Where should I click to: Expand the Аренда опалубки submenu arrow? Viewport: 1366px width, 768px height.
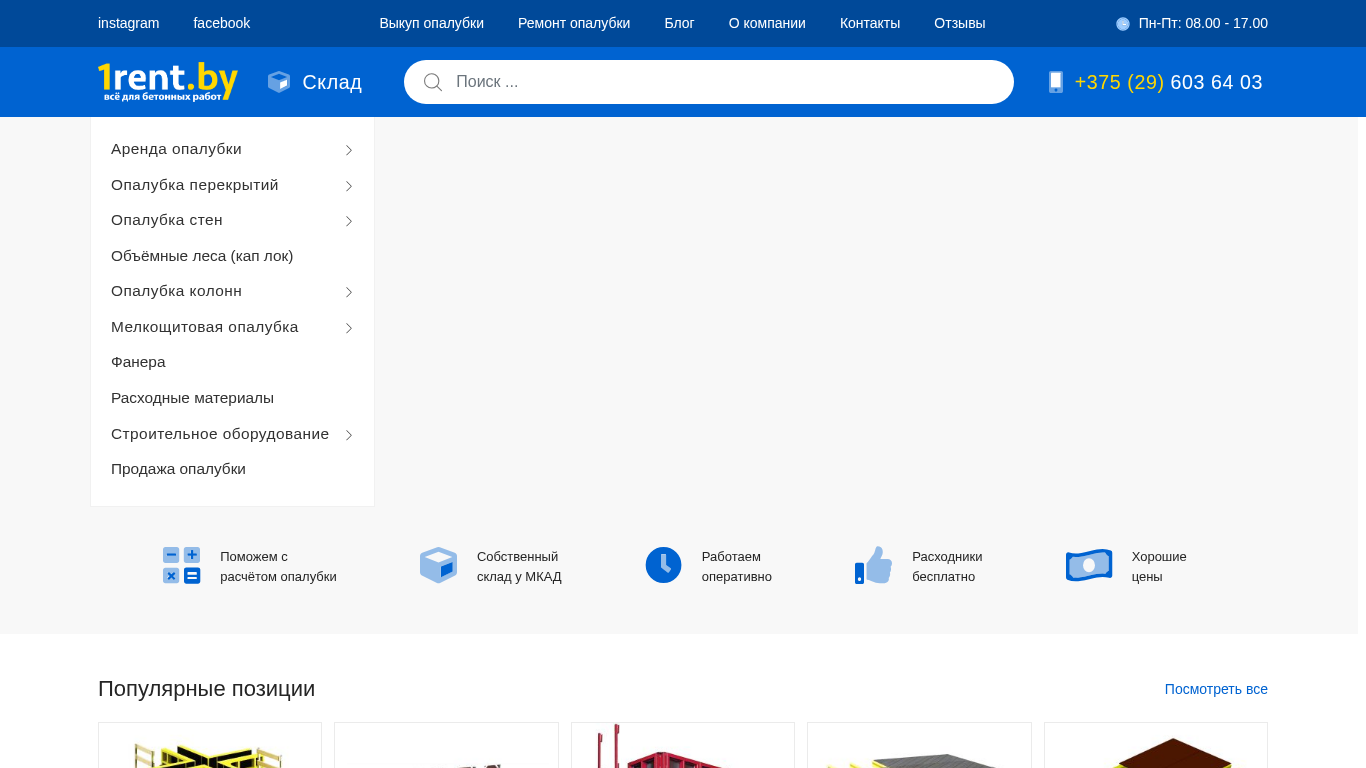pyautogui.click(x=349, y=150)
